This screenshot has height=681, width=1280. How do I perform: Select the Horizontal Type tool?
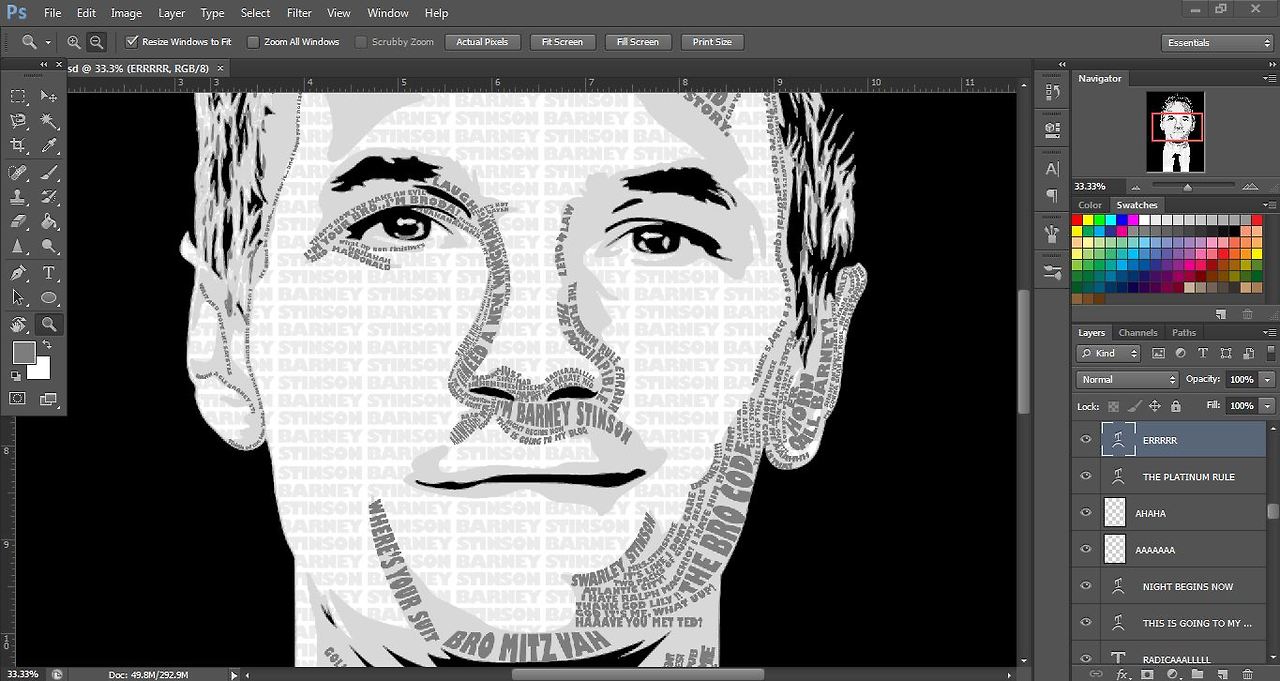(49, 273)
